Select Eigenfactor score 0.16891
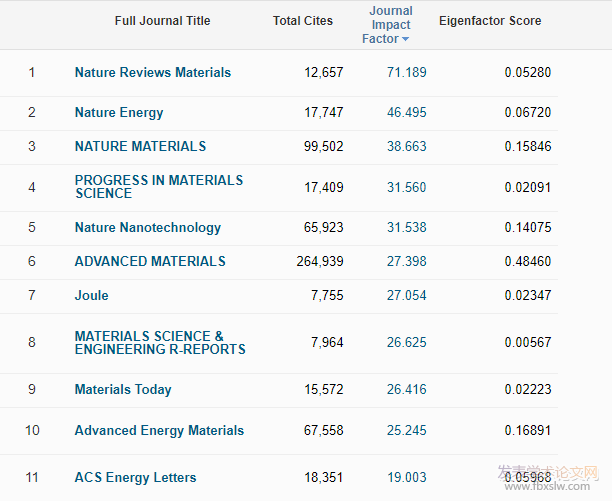The height and width of the screenshot is (501, 612). click(528, 431)
